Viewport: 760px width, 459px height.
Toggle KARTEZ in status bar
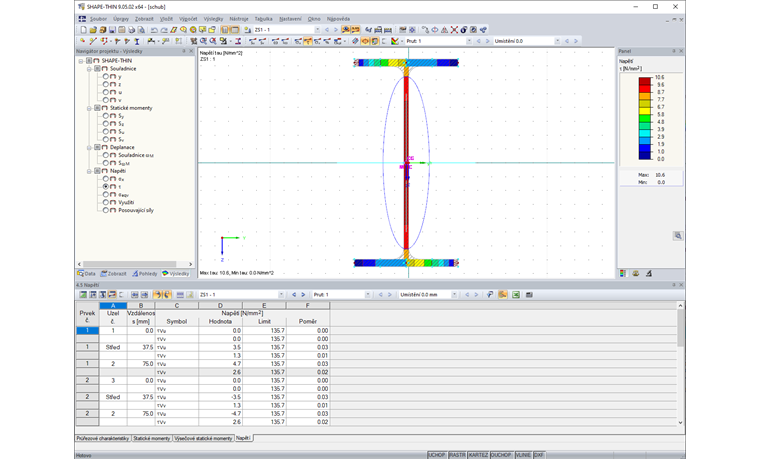pyautogui.click(x=478, y=455)
